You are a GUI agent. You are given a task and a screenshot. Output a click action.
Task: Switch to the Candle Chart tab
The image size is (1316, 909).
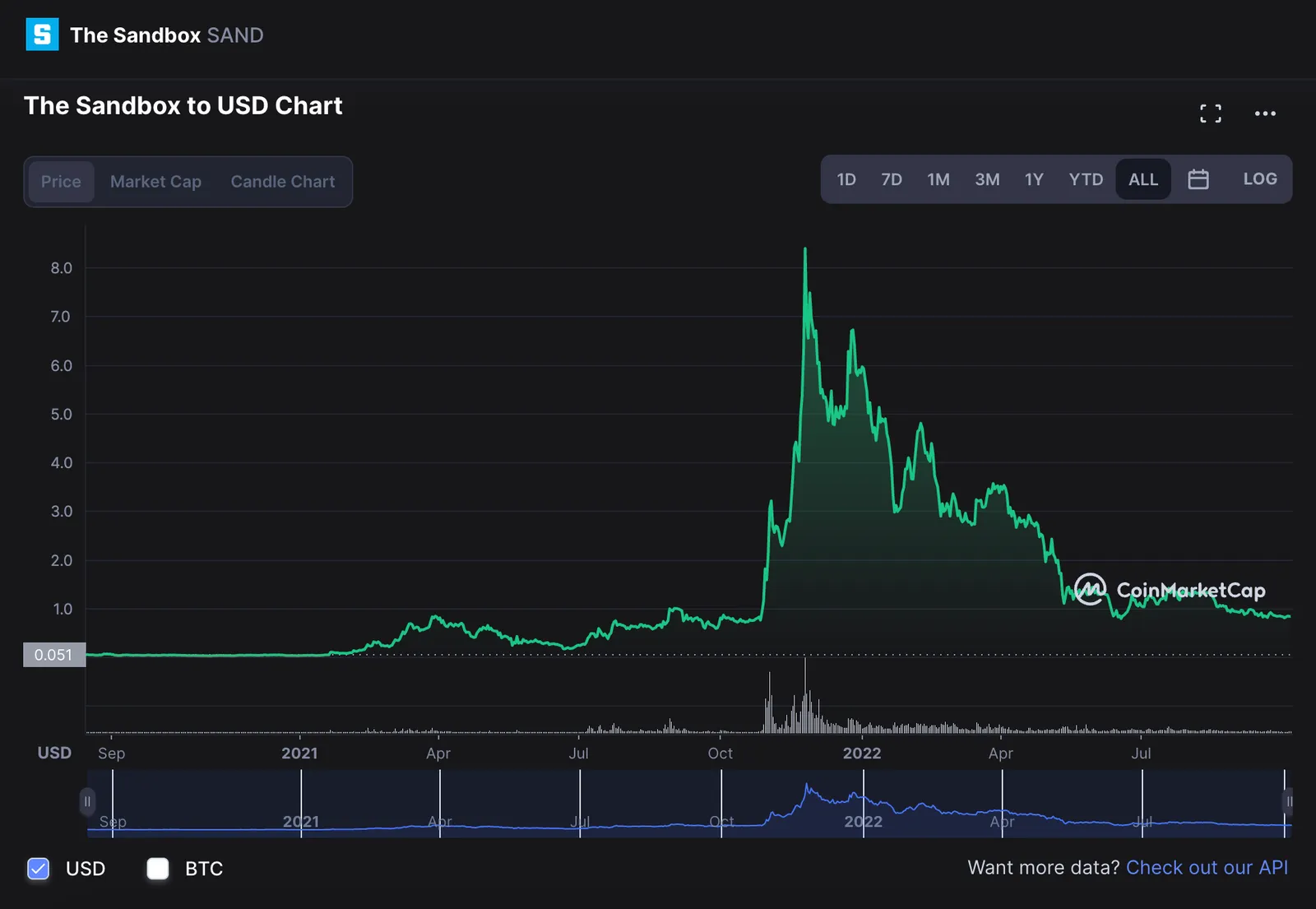coord(283,182)
